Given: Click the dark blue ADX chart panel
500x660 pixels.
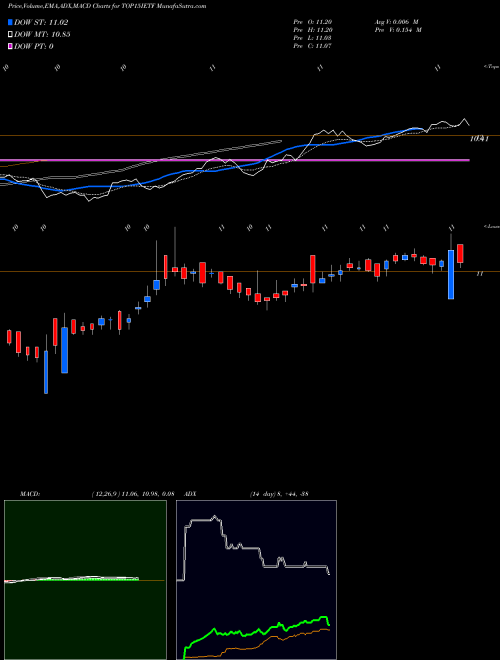Looking at the screenshot, I should (x=256, y=580).
